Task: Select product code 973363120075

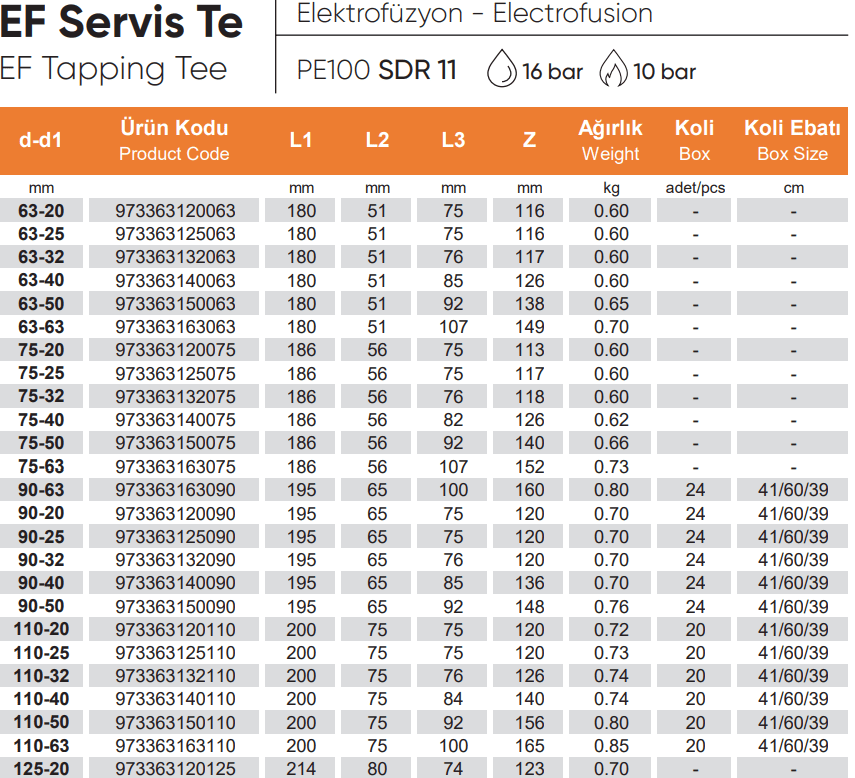Action: pos(175,349)
